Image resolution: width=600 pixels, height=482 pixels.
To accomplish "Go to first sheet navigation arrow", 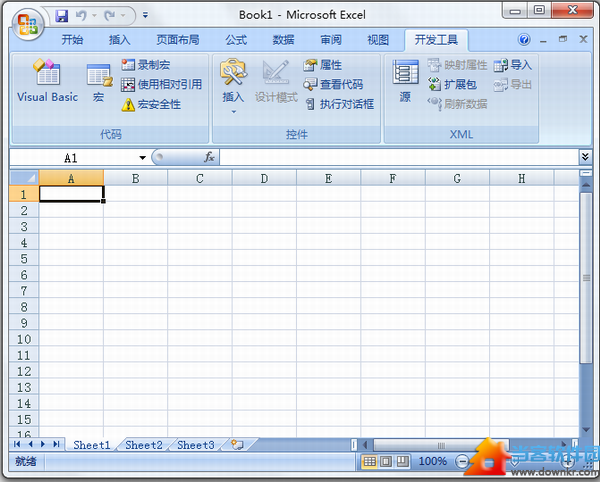I will coord(16,444).
